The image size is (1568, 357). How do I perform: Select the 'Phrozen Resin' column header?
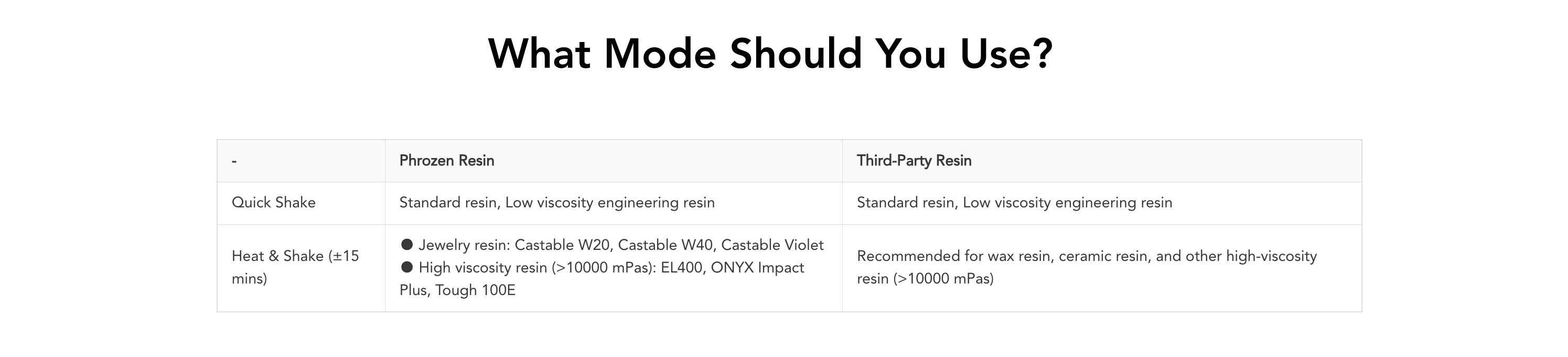(447, 161)
